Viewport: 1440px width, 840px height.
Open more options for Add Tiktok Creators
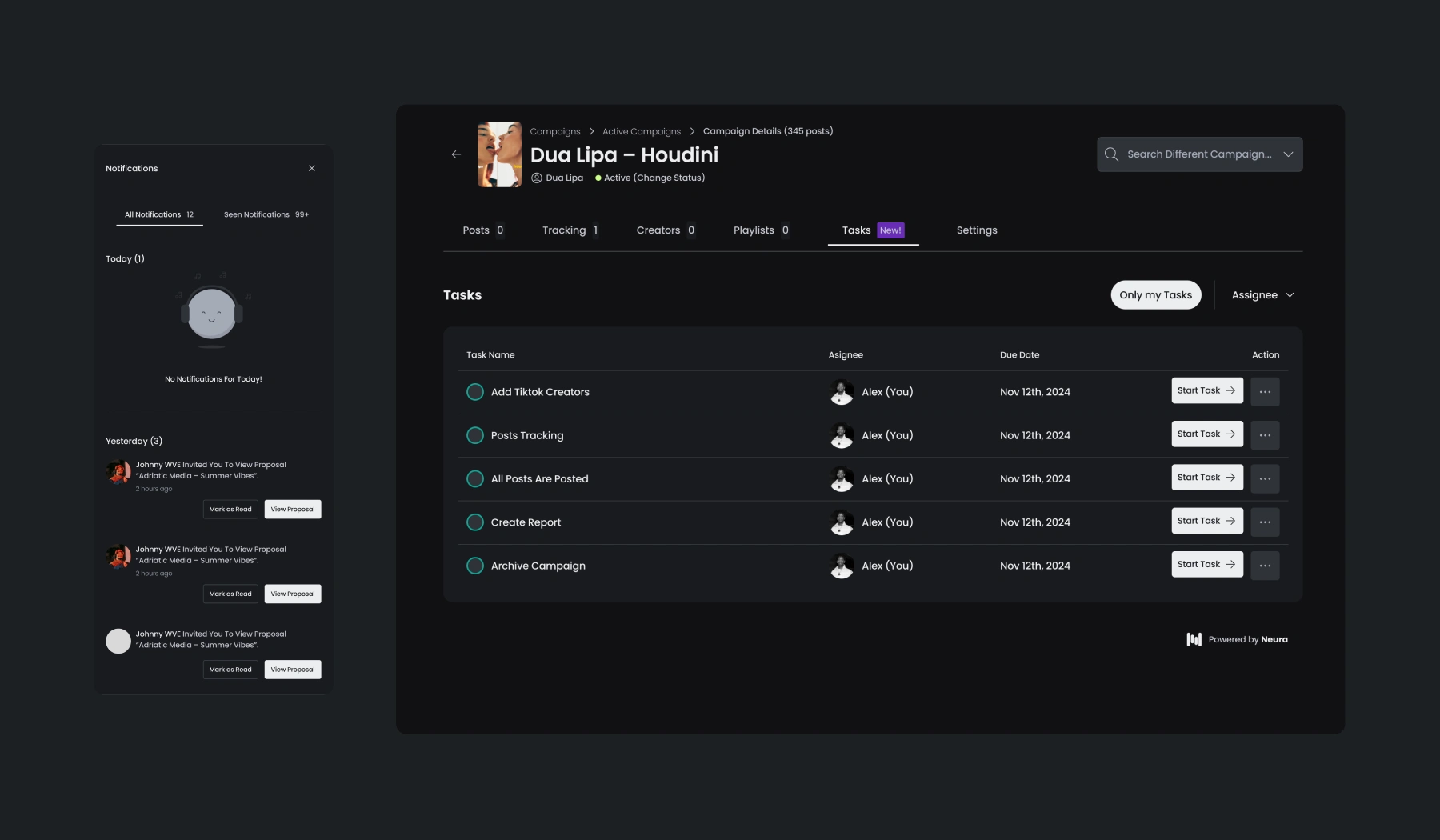click(x=1265, y=392)
